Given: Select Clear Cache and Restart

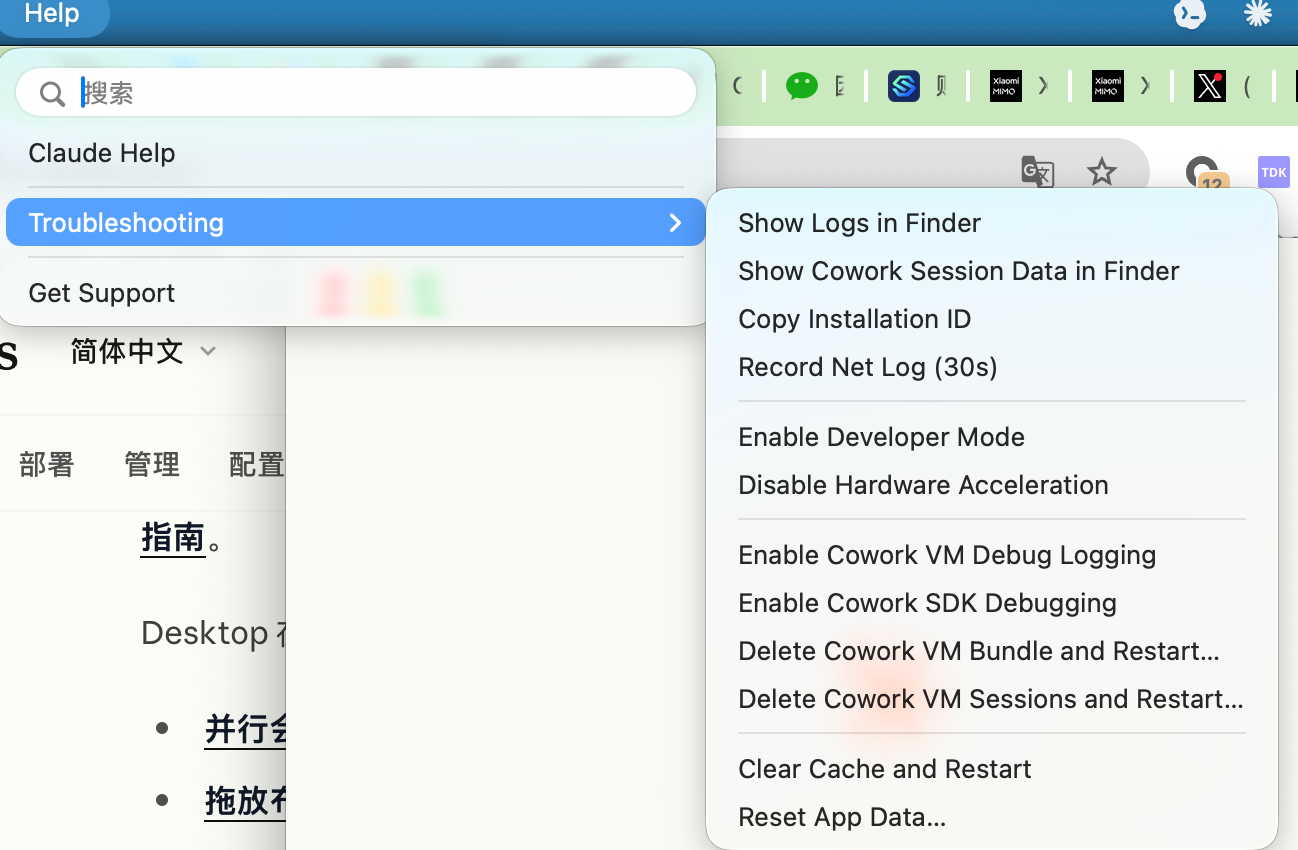Looking at the screenshot, I should coord(991,769).
